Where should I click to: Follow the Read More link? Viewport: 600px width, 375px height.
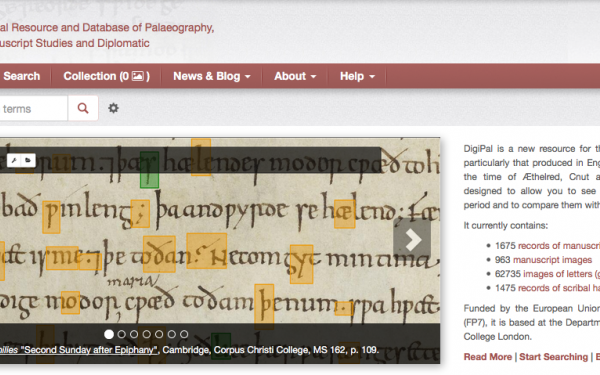point(488,357)
